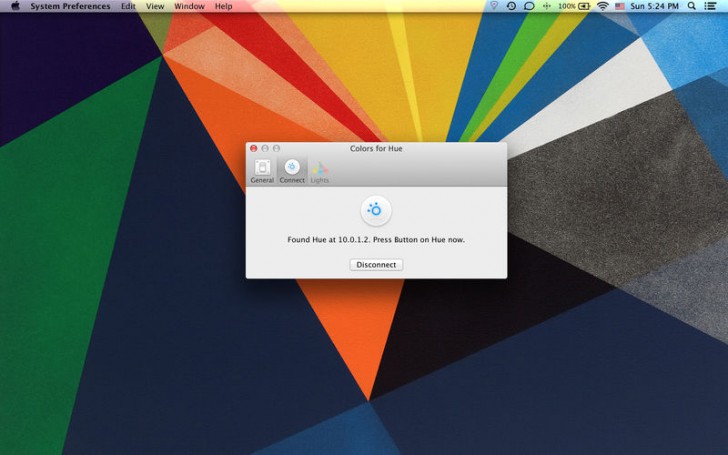Viewport: 728px width, 455px height.
Task: Click the Sun 5:24 PM clock
Action: [x=655, y=6]
